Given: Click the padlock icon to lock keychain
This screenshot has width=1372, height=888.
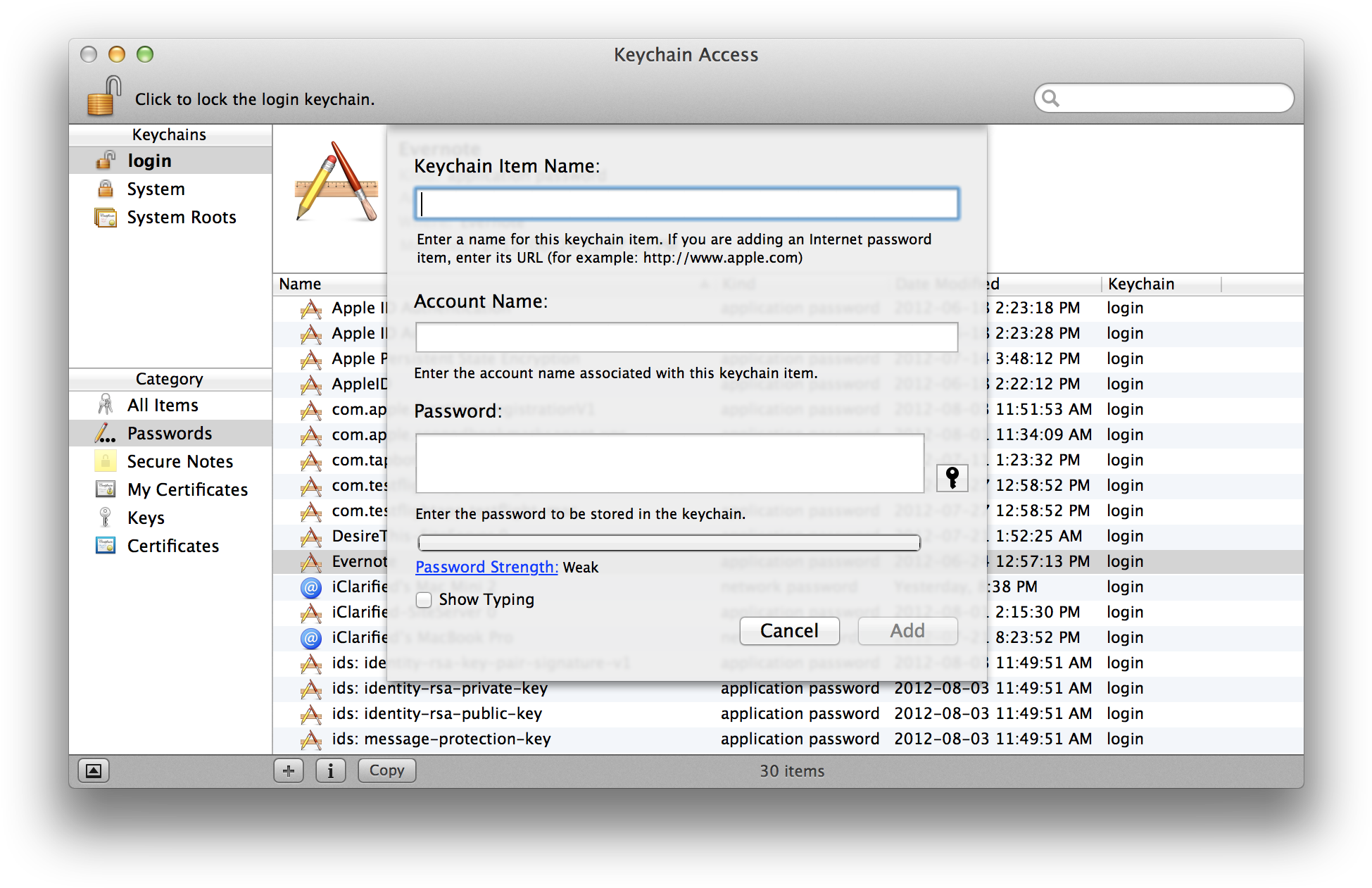Looking at the screenshot, I should coord(103,96).
